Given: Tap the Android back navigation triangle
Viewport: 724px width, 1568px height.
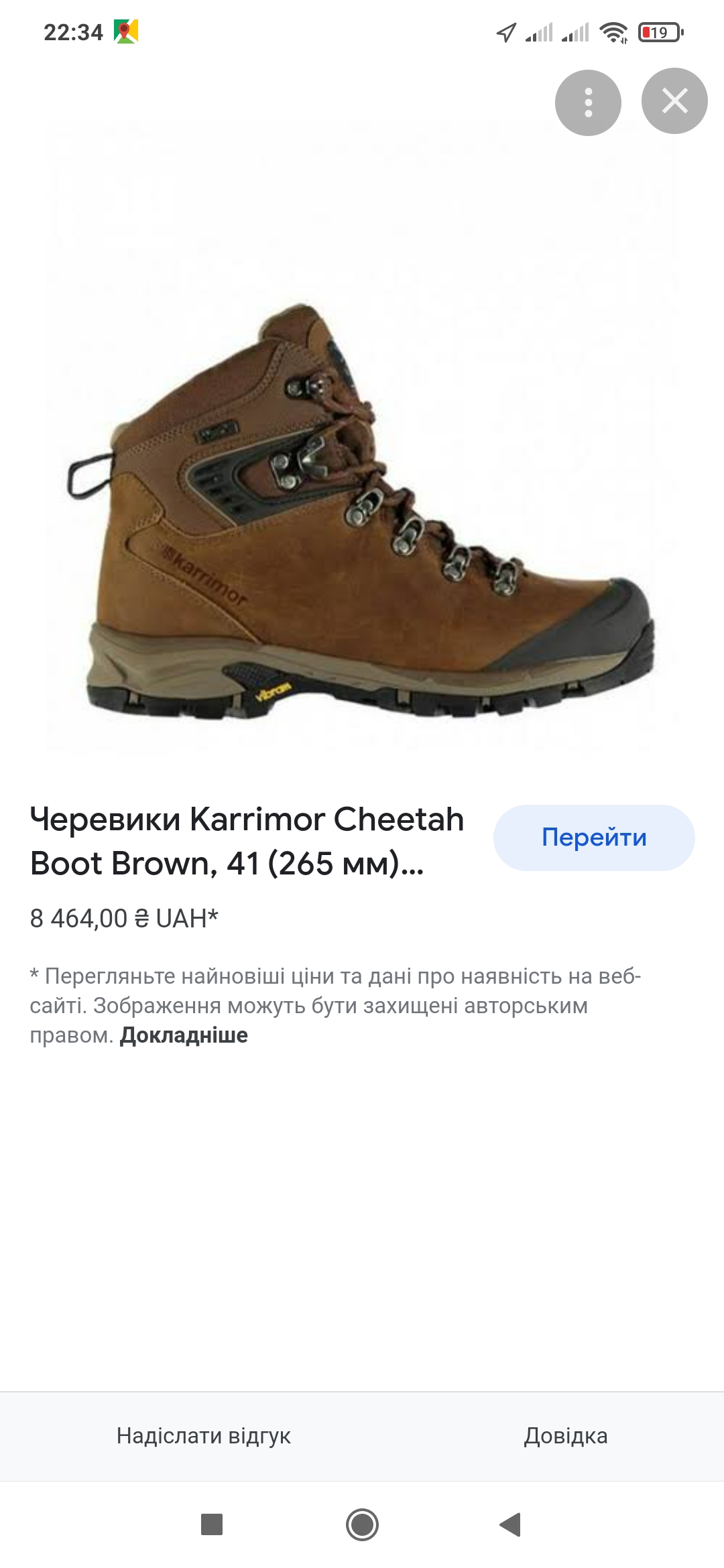Looking at the screenshot, I should coord(511,1524).
